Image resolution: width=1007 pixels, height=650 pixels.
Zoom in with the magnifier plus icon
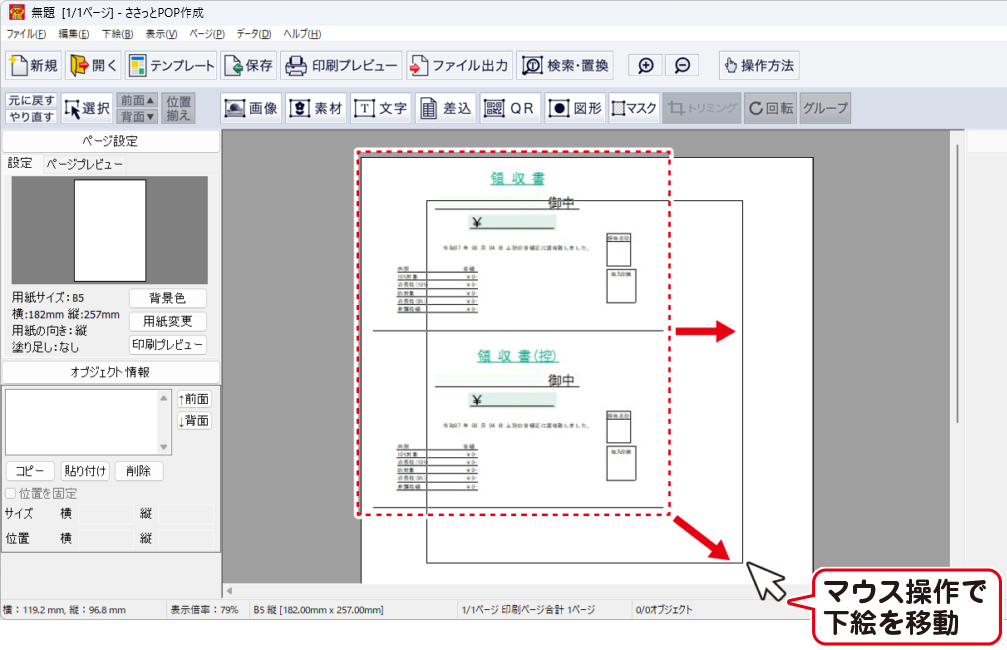pyautogui.click(x=646, y=66)
